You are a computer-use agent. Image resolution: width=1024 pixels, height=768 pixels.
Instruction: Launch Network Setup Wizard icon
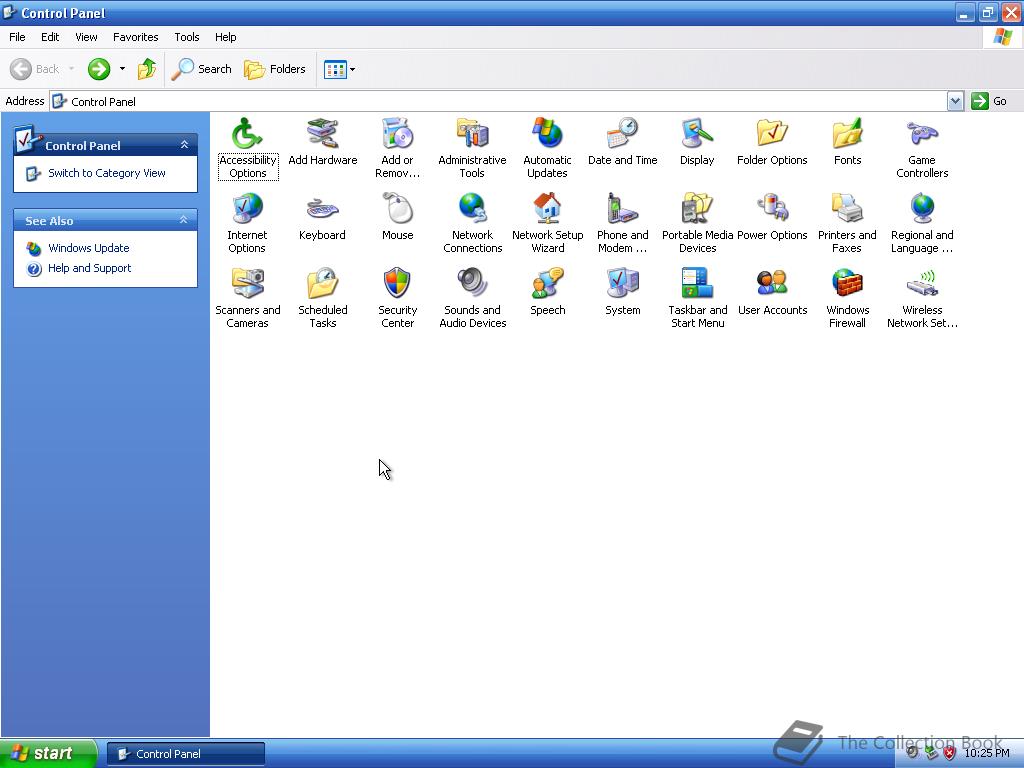(x=547, y=209)
